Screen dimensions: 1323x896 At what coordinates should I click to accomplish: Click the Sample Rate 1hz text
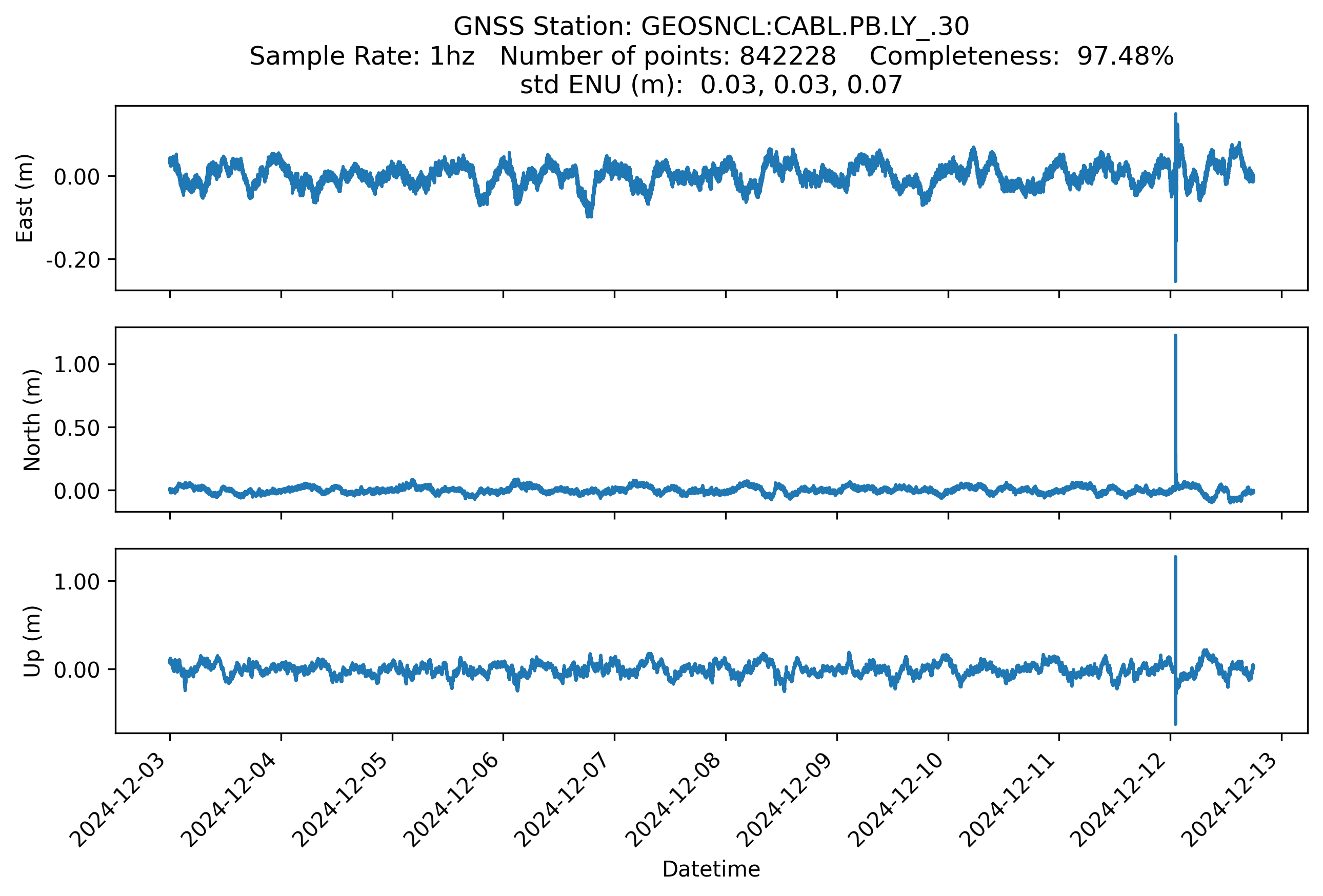[x=362, y=56]
